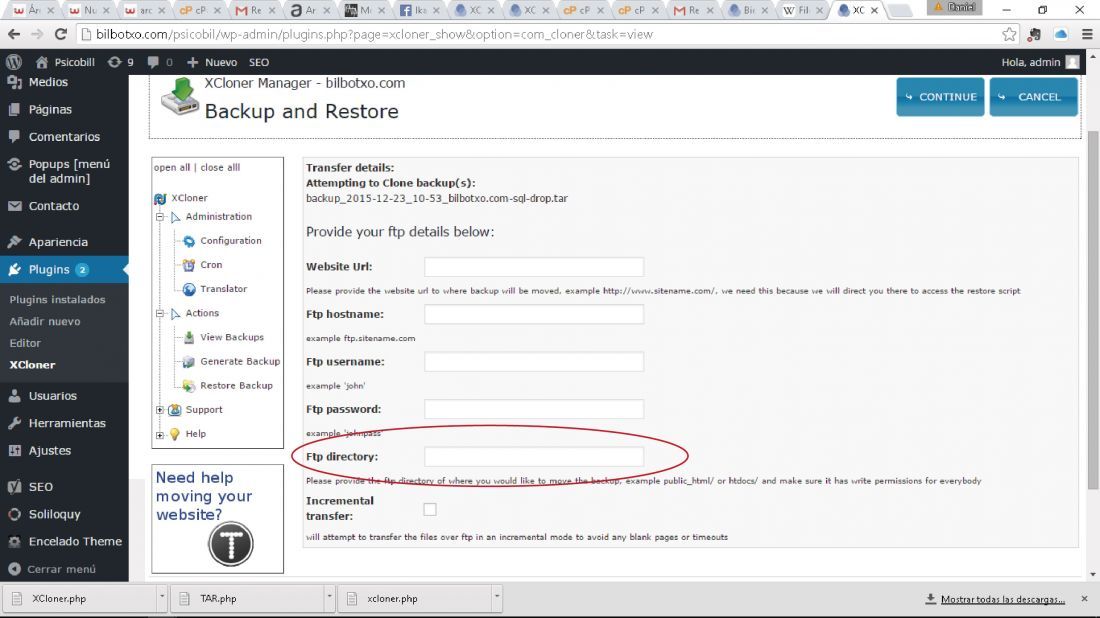Expand the Support tree node
Screen dimensions: 1100x618
tap(160, 410)
